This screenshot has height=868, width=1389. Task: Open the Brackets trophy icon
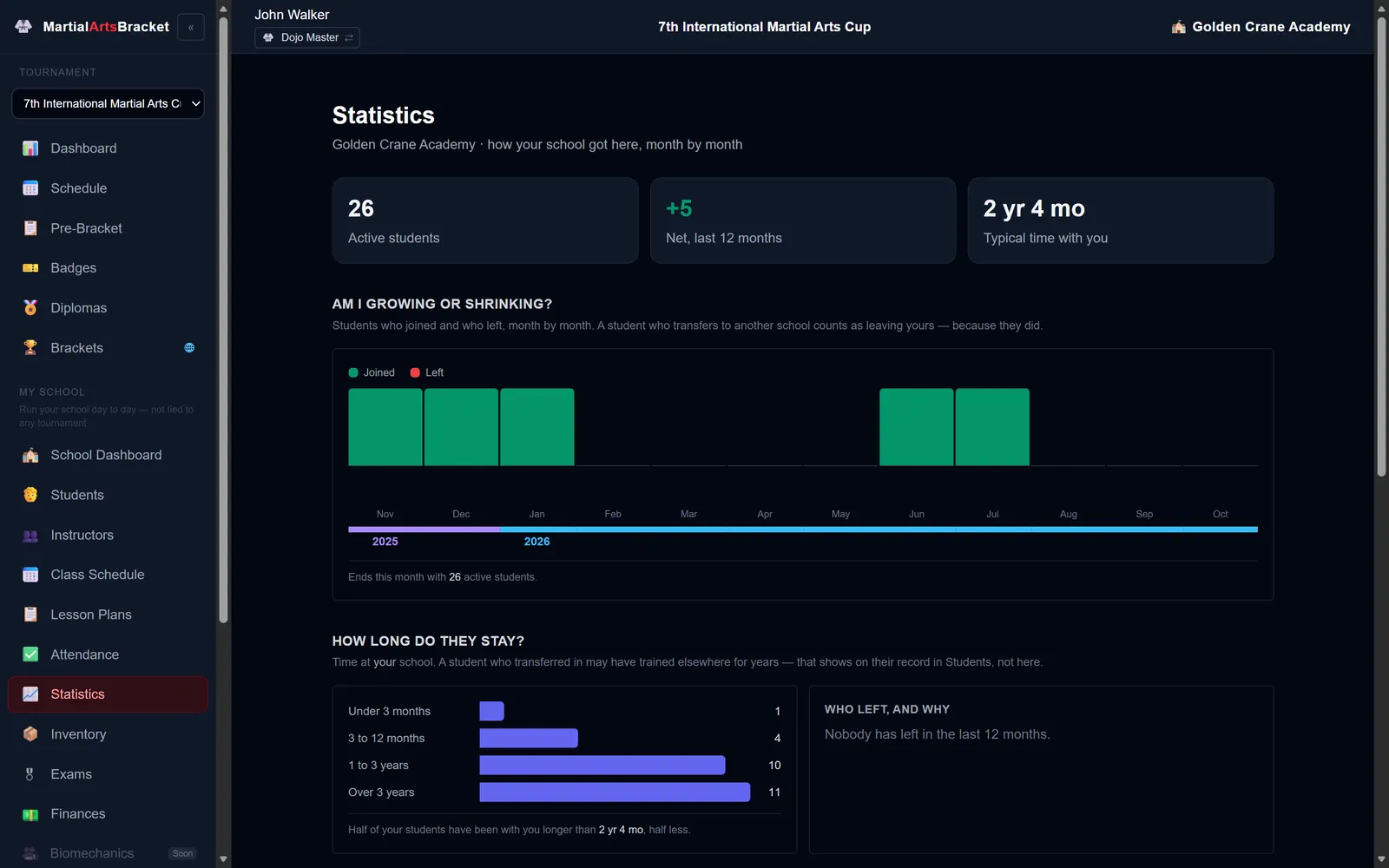coord(30,348)
